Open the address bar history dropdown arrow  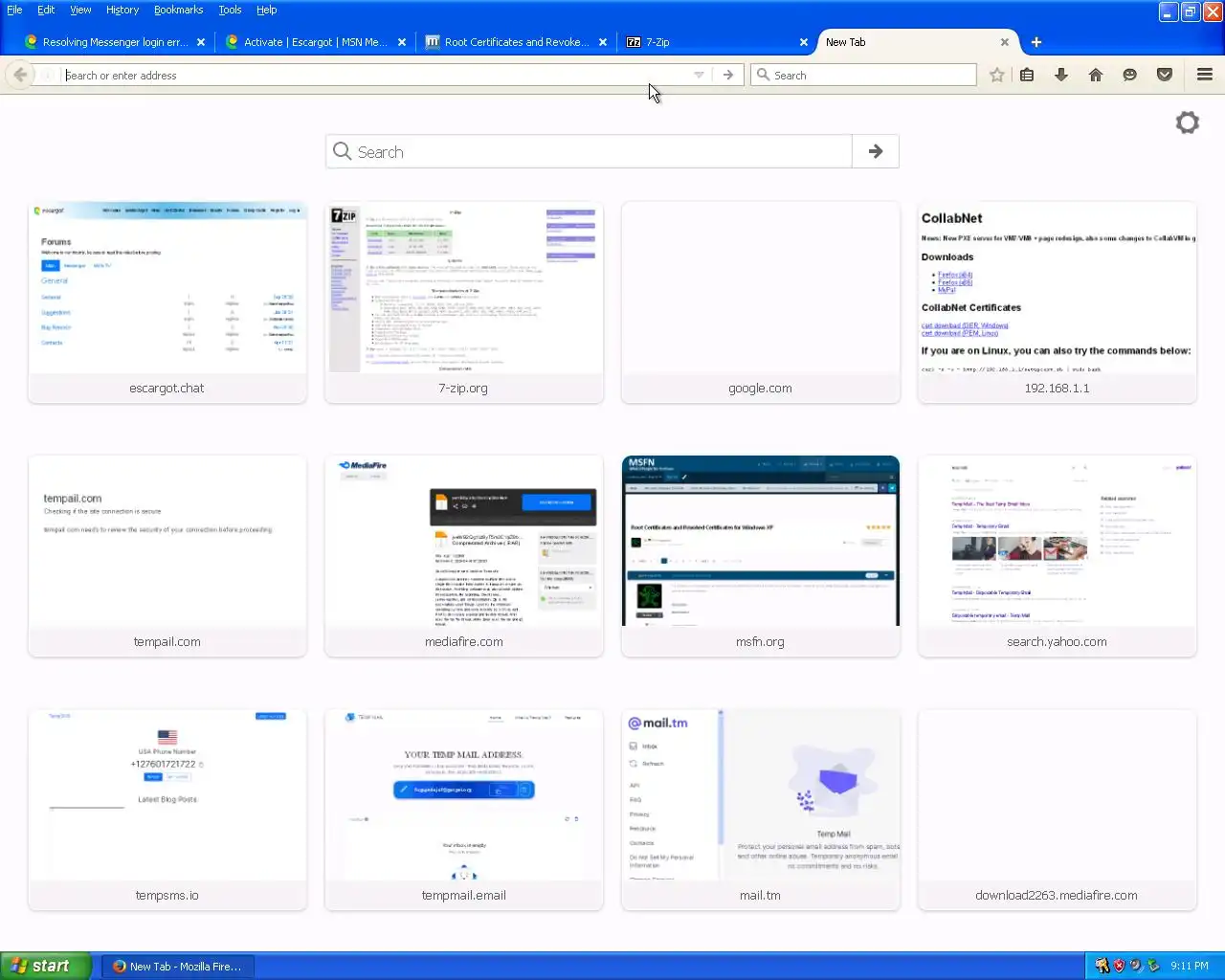pos(699,75)
